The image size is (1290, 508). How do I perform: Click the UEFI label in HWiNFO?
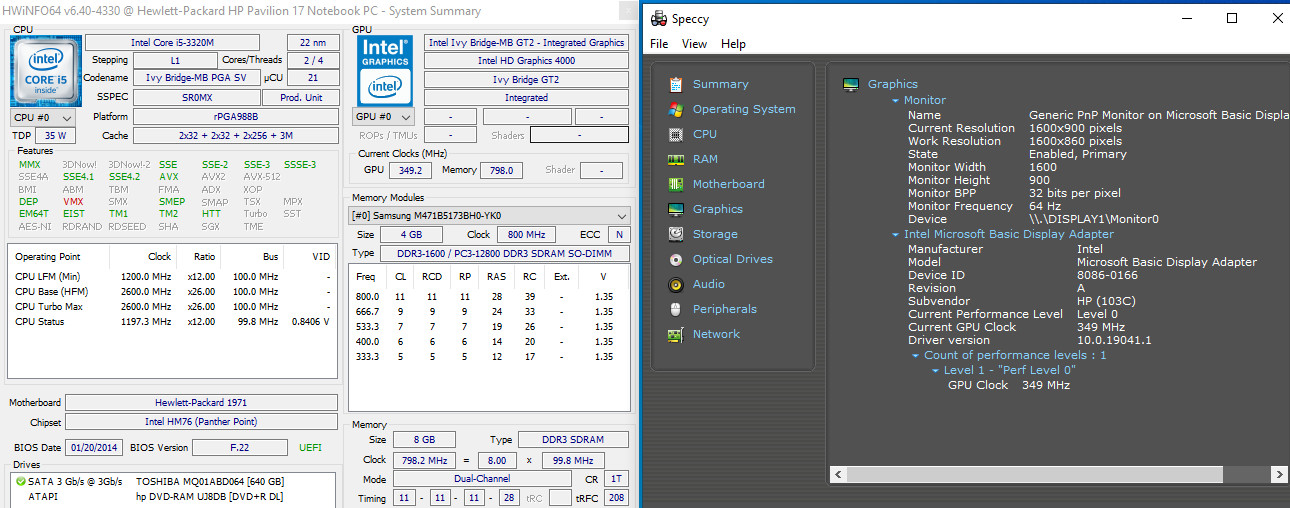coord(310,447)
